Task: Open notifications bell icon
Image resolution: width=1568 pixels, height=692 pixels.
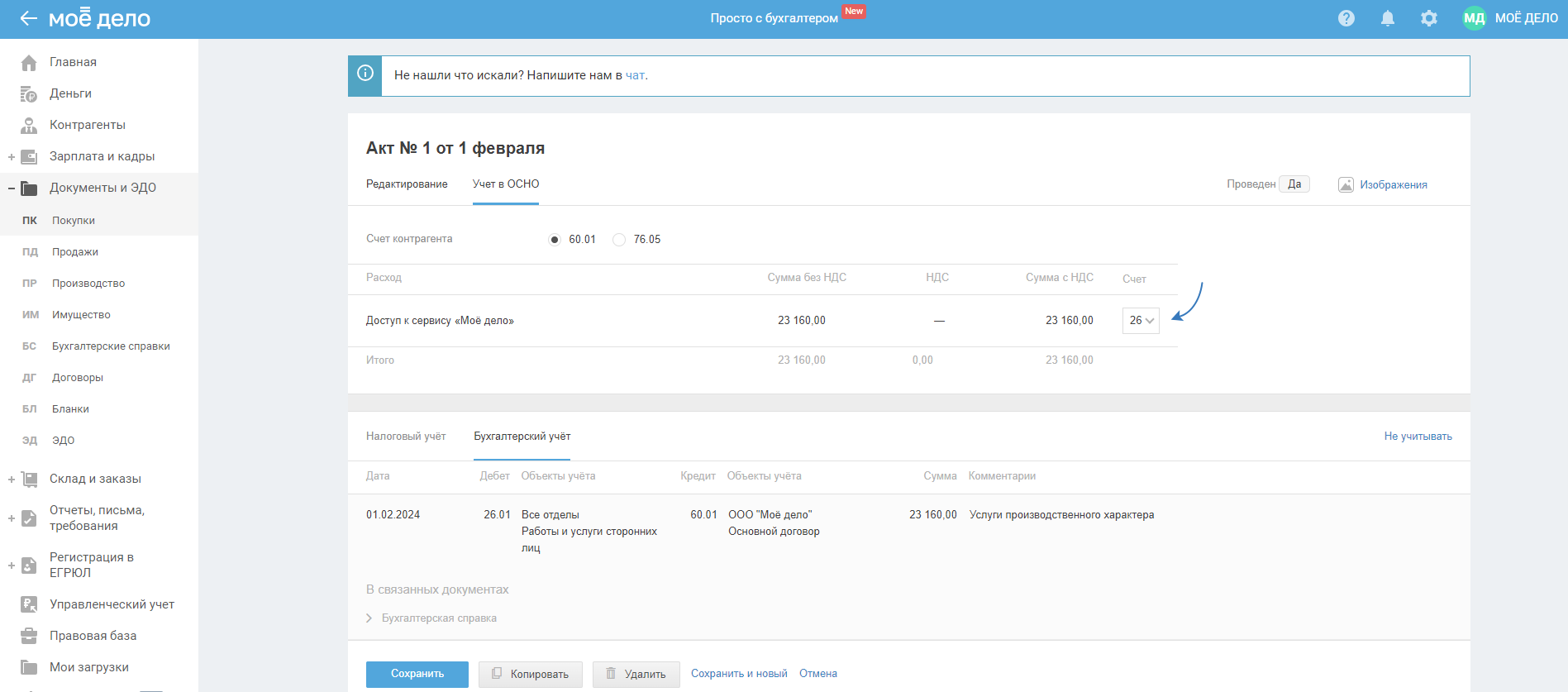Action: click(x=1387, y=18)
